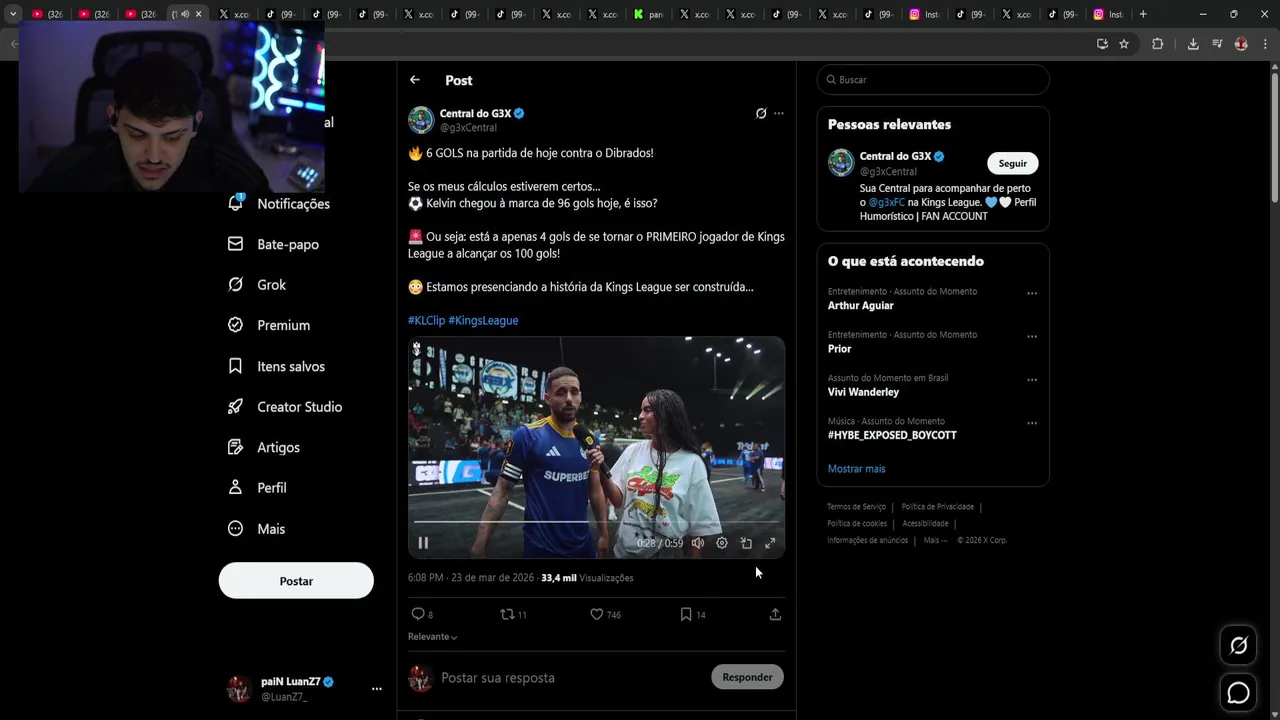Close the active browser tab
Screen dimensions: 1280x720
(199, 14)
